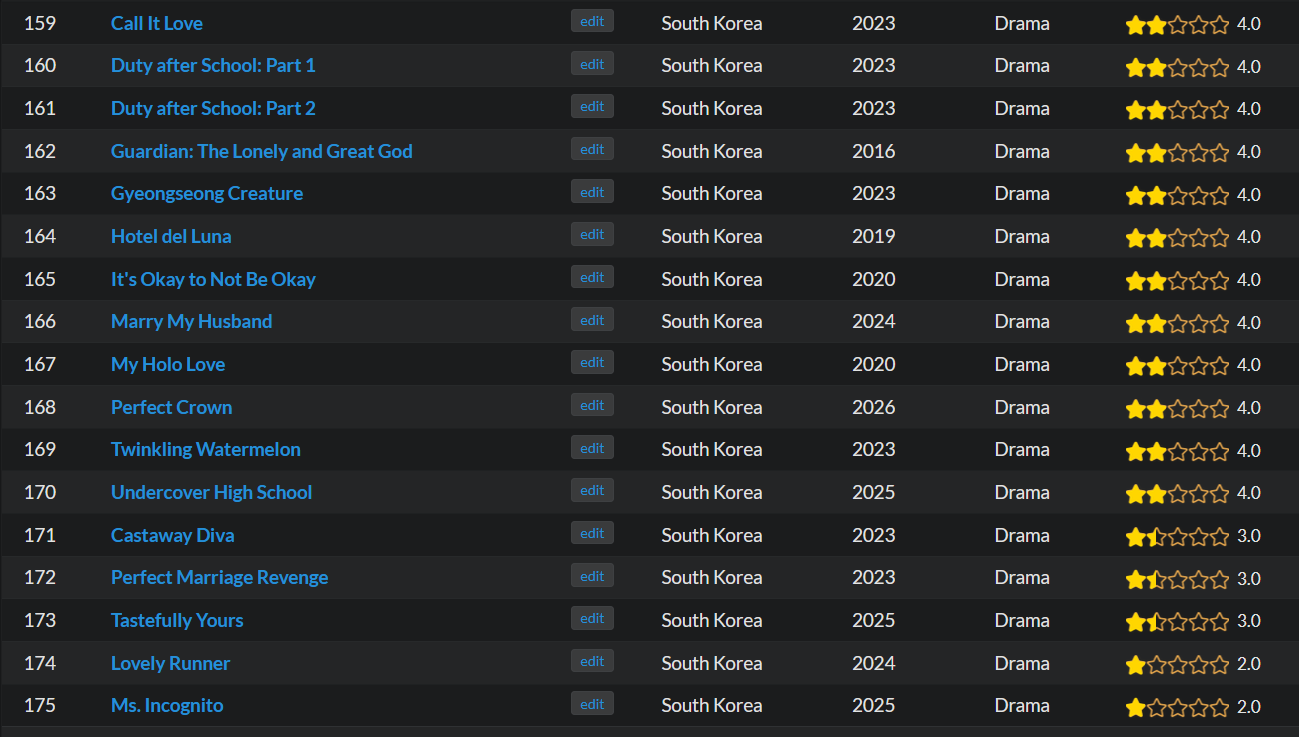Select the It's Okay to Not Be Okay link
This screenshot has height=737, width=1299.
[213, 279]
